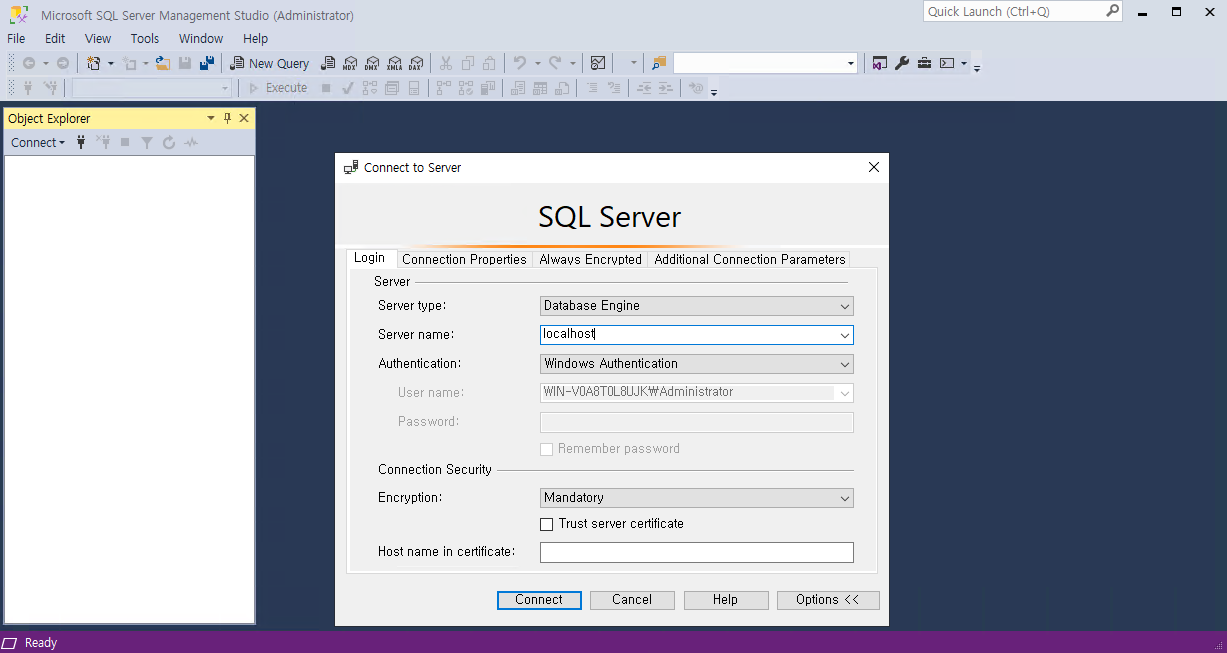Click the Options << button

pyautogui.click(x=828, y=600)
